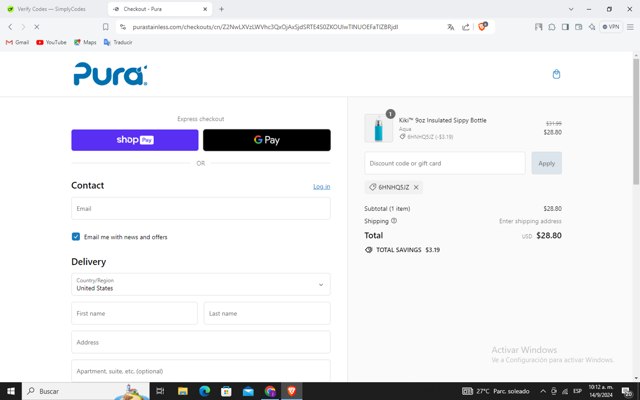Screen dimensions: 640x400
Task: Uncheck Email me with news and offers
Action: click(76, 237)
